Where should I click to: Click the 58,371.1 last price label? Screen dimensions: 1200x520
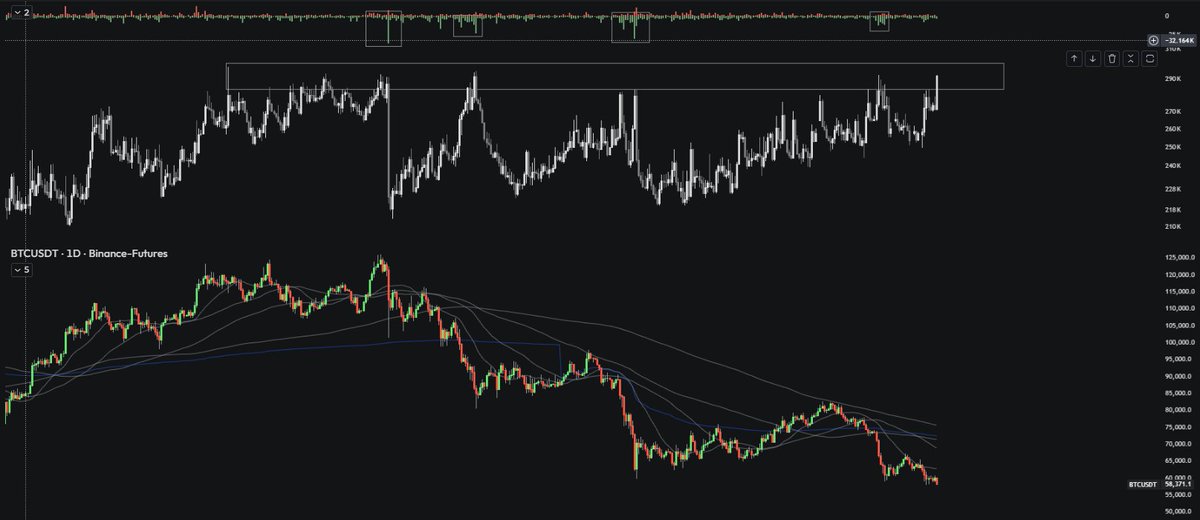[1178, 484]
